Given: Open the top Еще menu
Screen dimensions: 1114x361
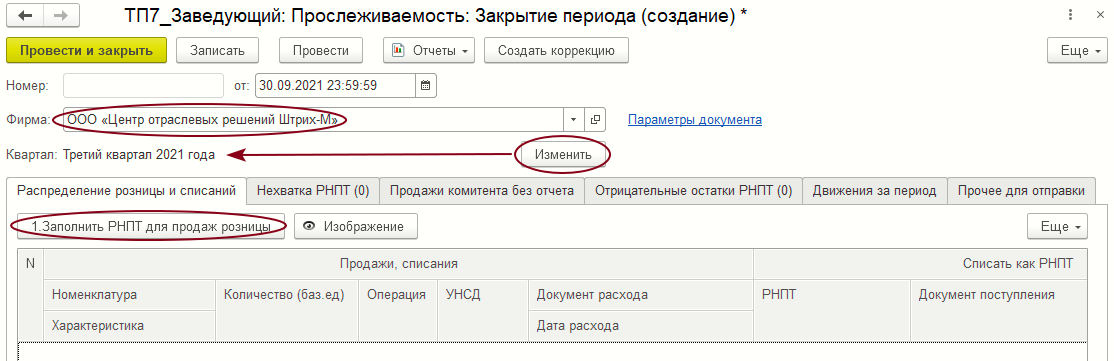Looking at the screenshot, I should click(x=1077, y=50).
